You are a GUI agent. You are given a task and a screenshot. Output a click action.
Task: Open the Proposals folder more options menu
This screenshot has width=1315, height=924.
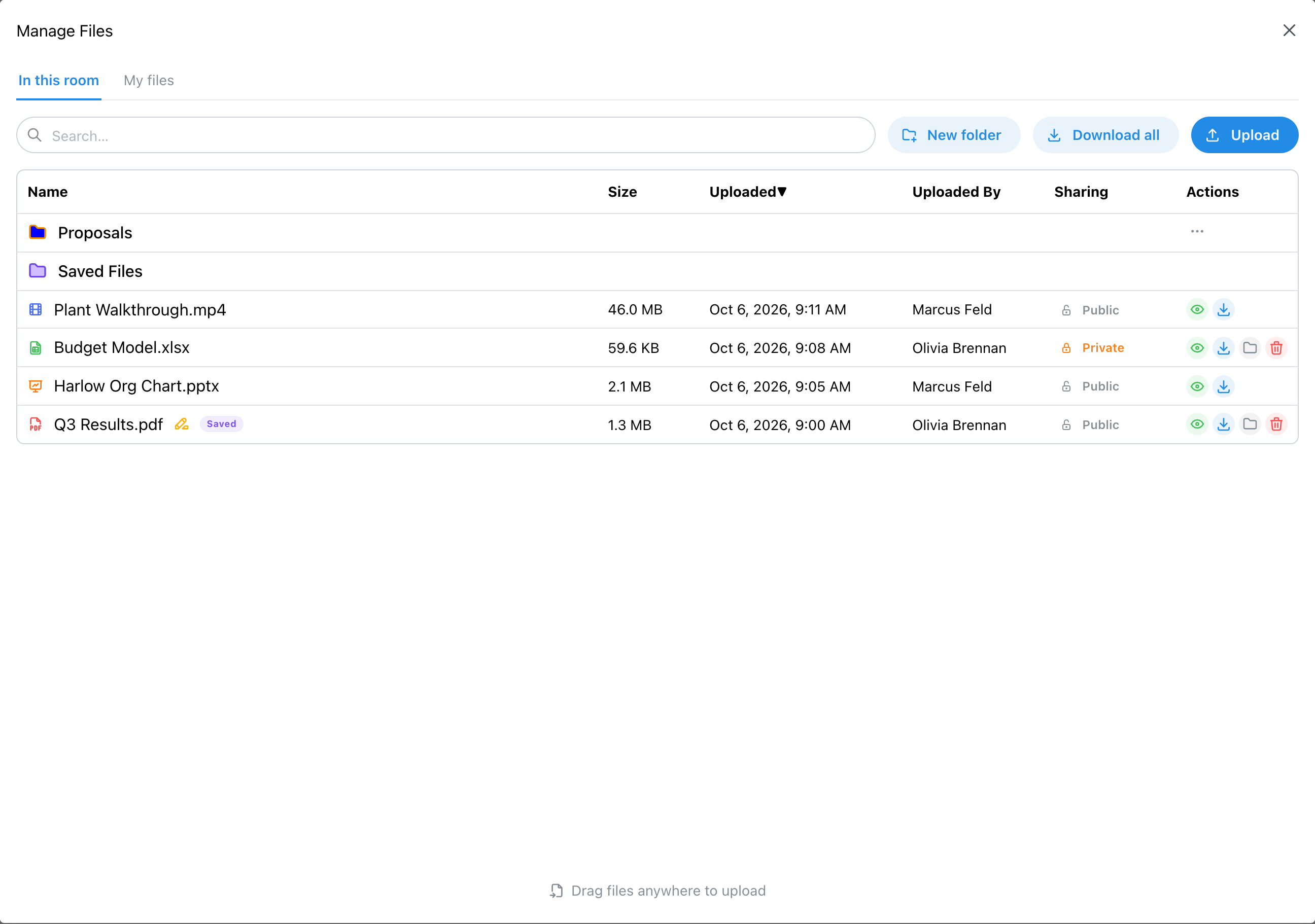point(1197,231)
